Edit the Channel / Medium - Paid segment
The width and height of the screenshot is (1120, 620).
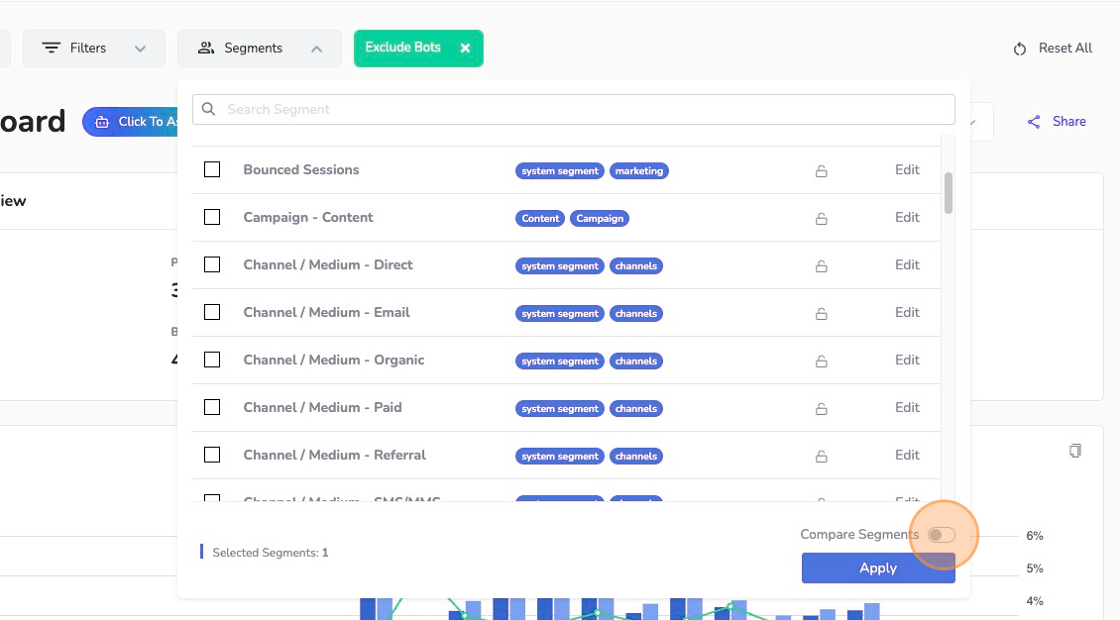(x=907, y=407)
